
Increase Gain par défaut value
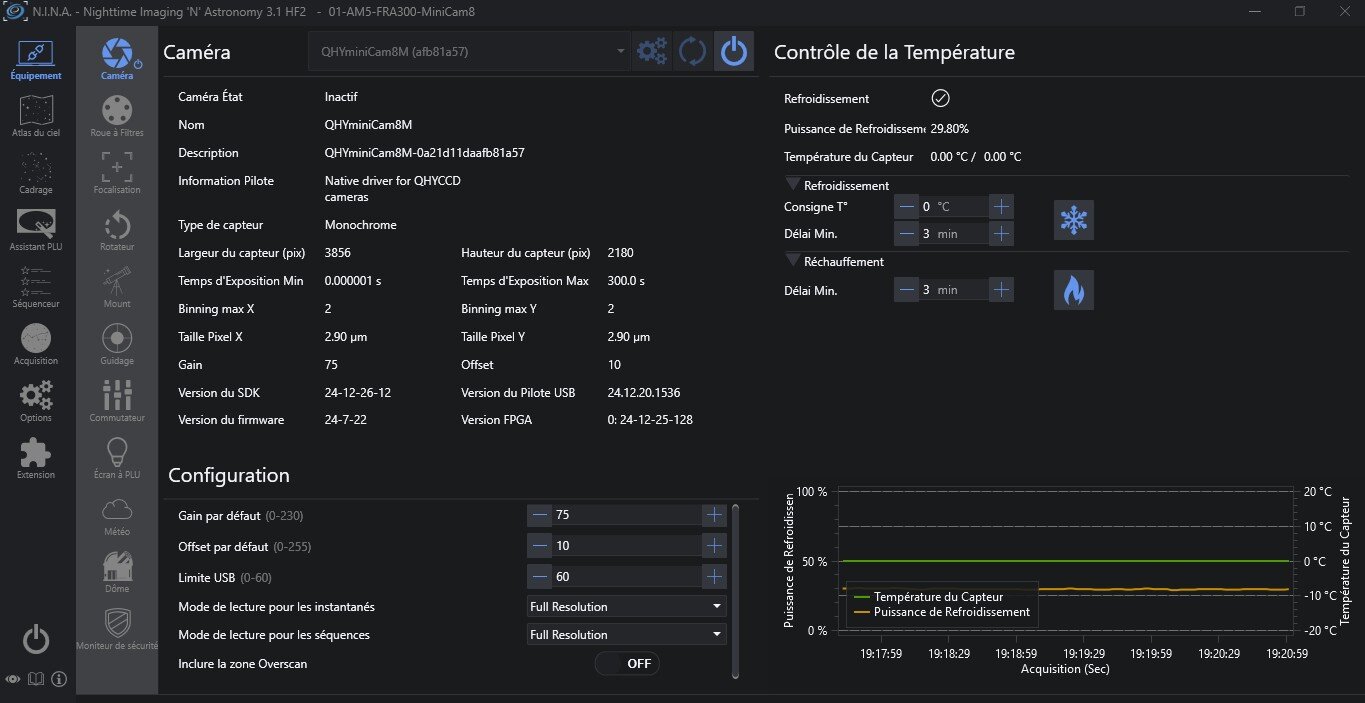[714, 514]
